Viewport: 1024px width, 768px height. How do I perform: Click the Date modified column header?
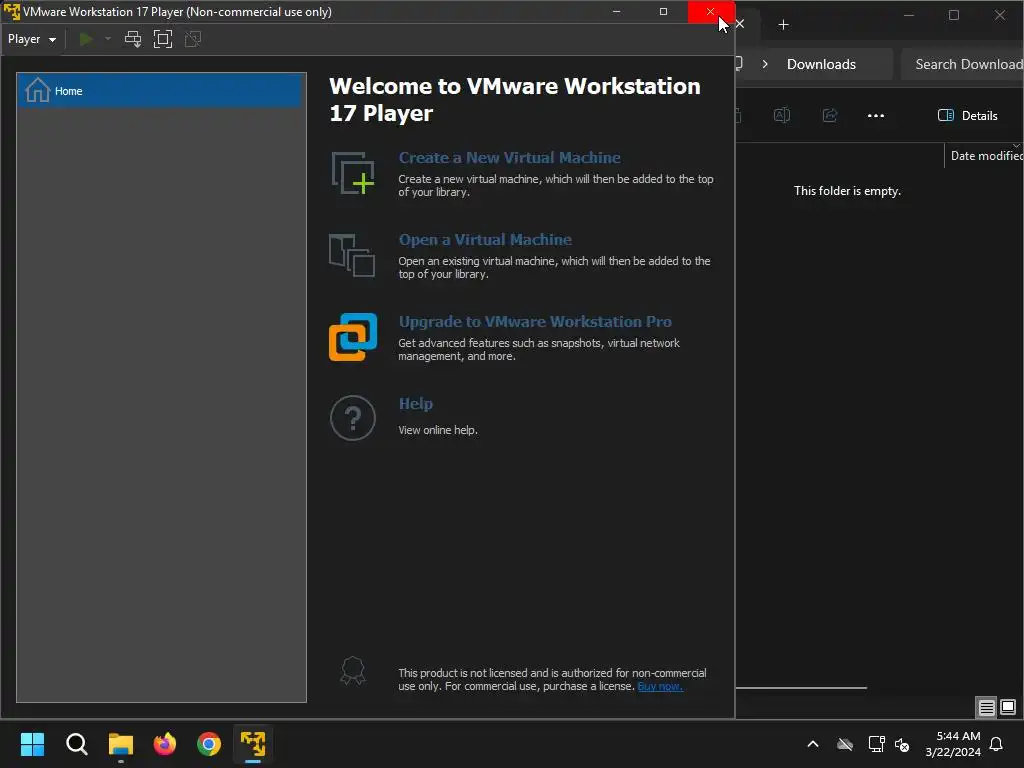coord(985,155)
